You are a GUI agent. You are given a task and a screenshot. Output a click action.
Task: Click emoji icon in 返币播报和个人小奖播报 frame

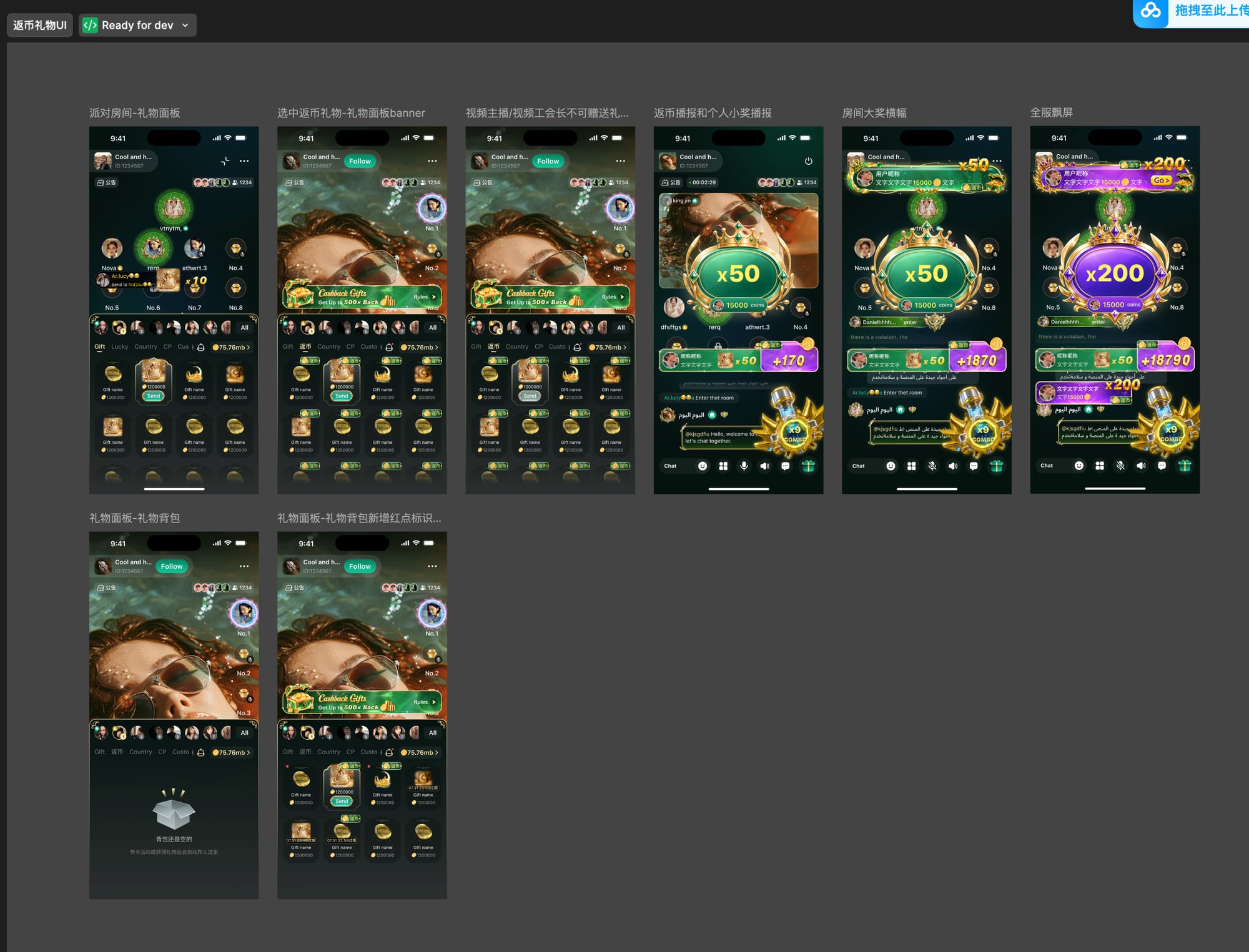tap(703, 466)
